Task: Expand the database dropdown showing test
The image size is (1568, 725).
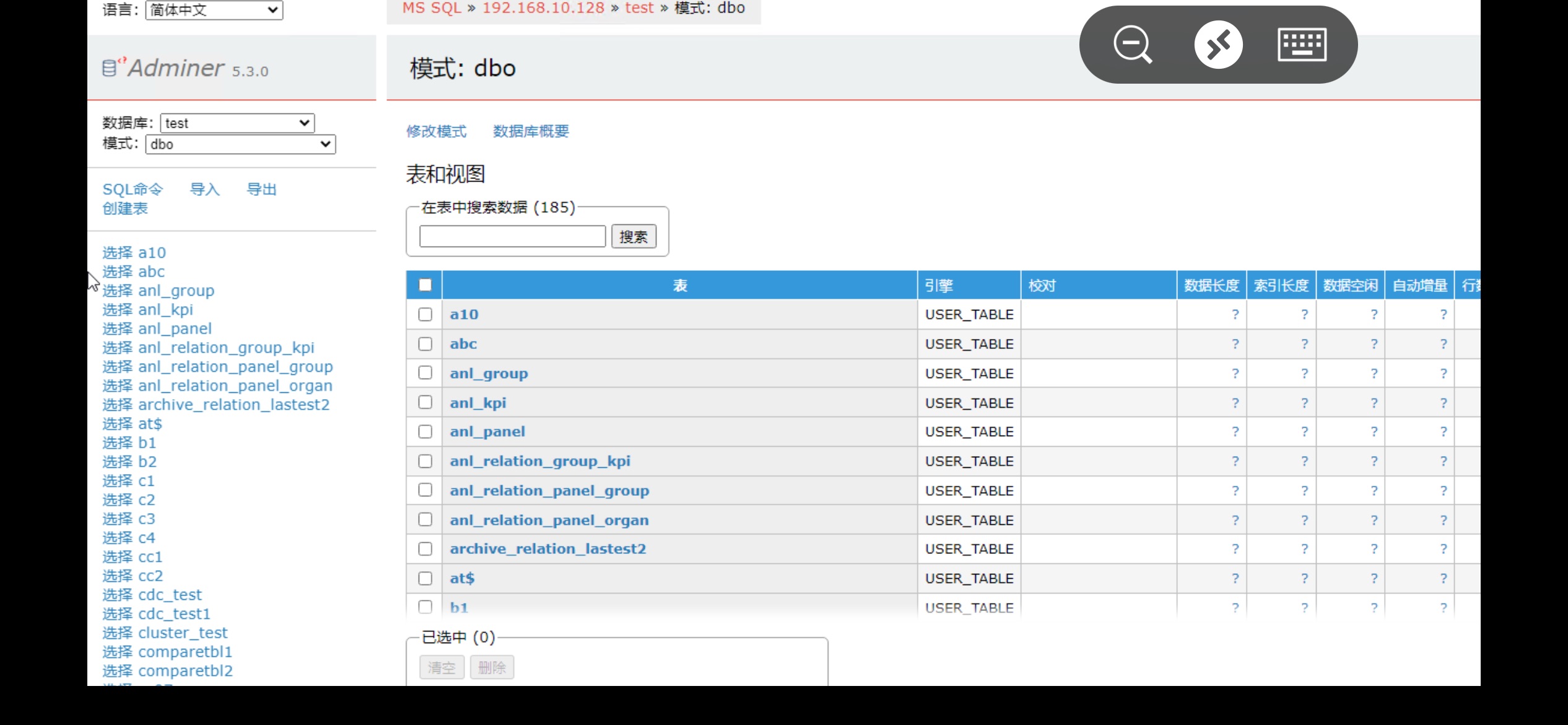Action: (237, 123)
